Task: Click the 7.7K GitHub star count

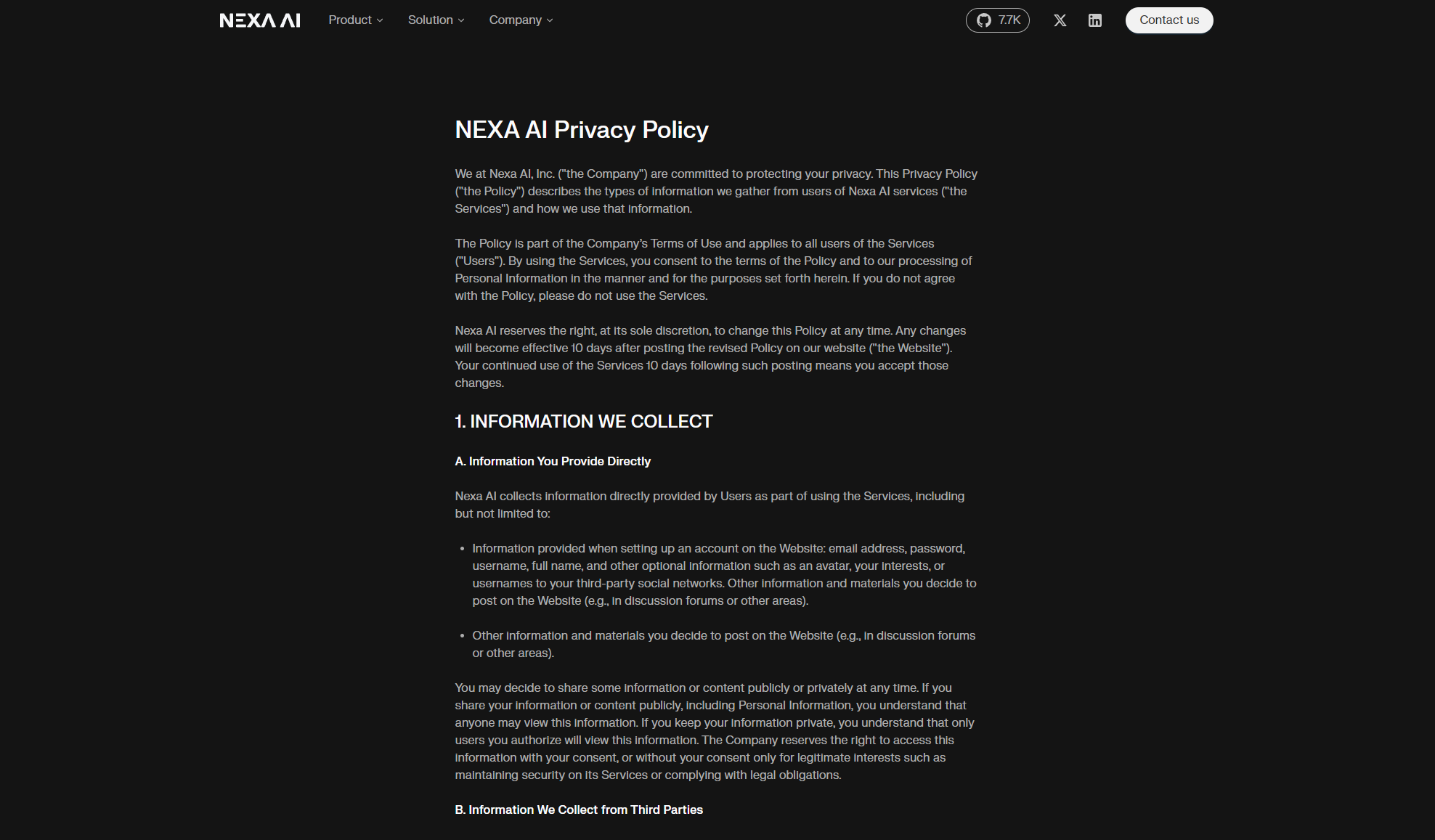Action: pos(1009,20)
